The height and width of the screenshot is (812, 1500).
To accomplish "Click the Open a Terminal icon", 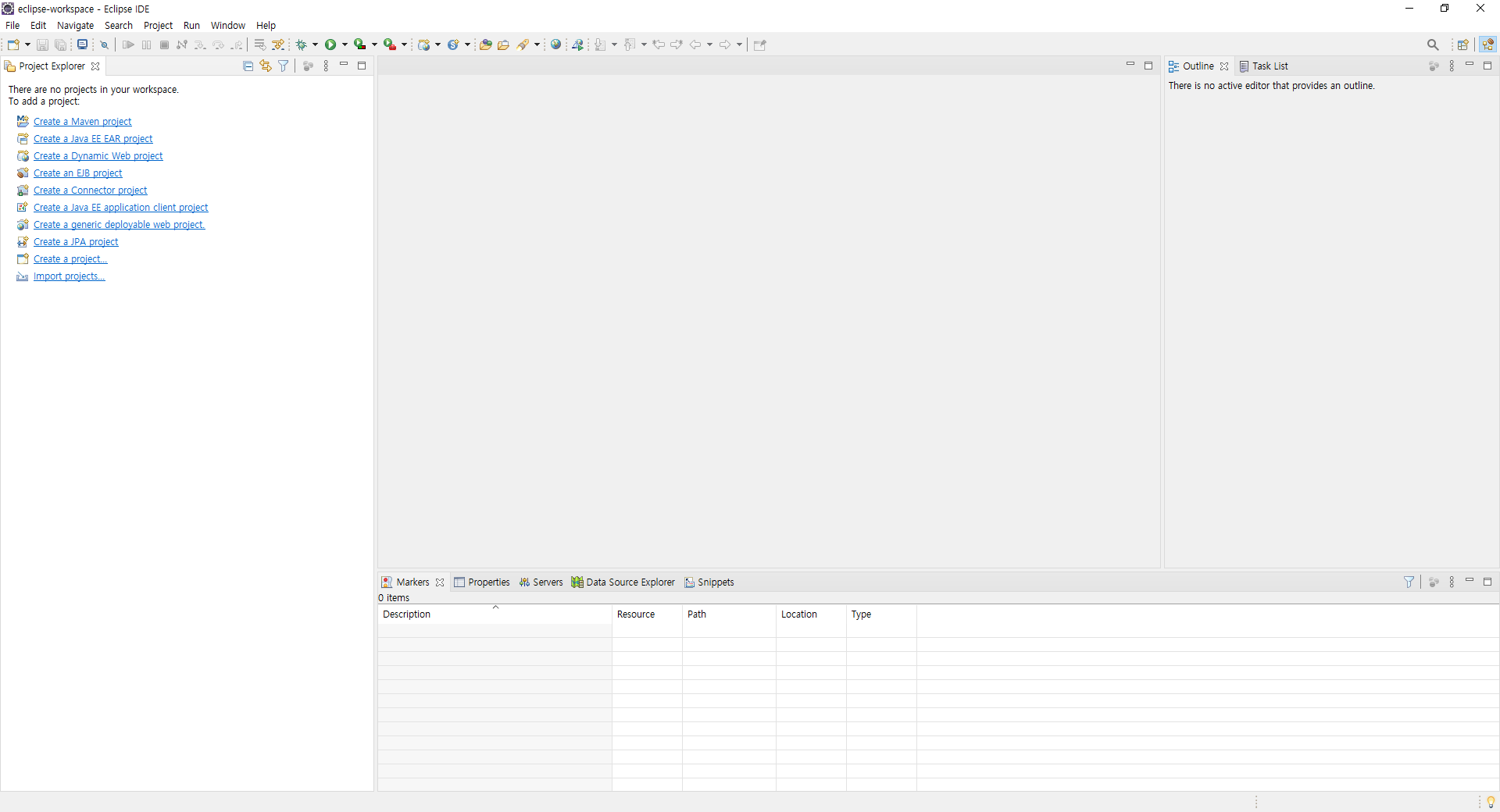I will pyautogui.click(x=82, y=45).
